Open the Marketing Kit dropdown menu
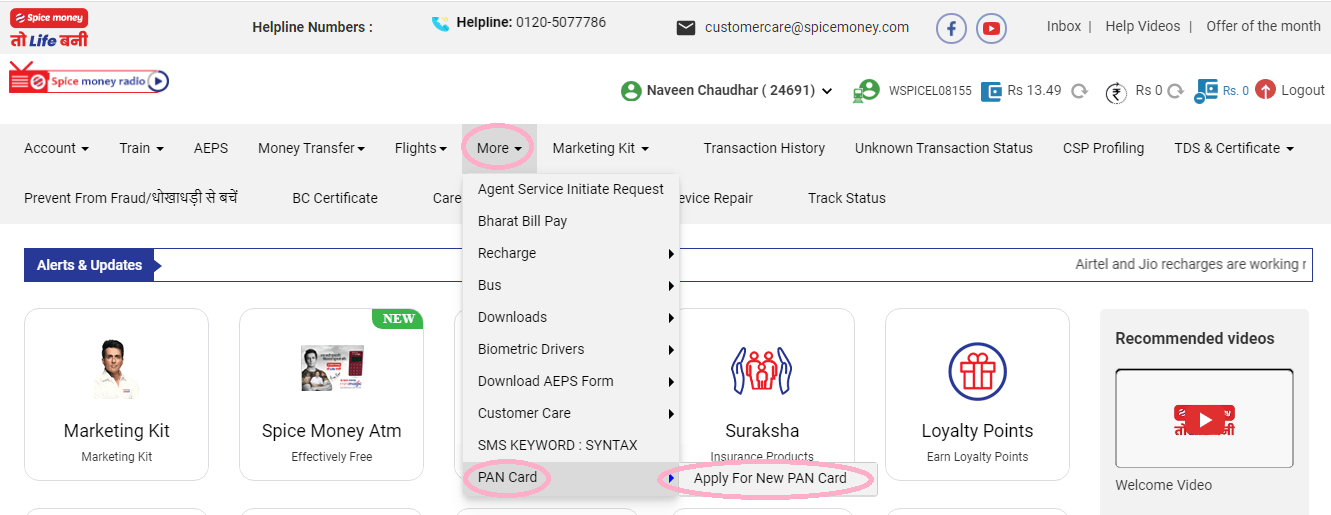The width and height of the screenshot is (1331, 515). (x=600, y=148)
